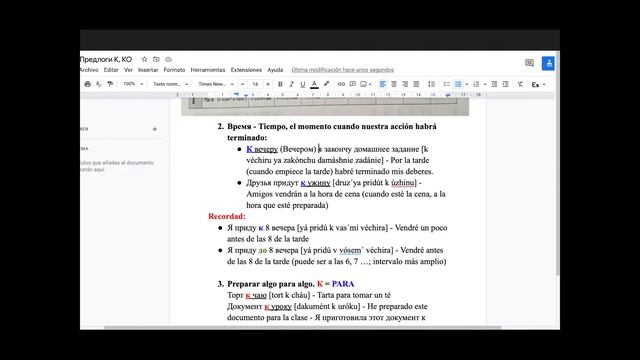Increase the indent

505,84
